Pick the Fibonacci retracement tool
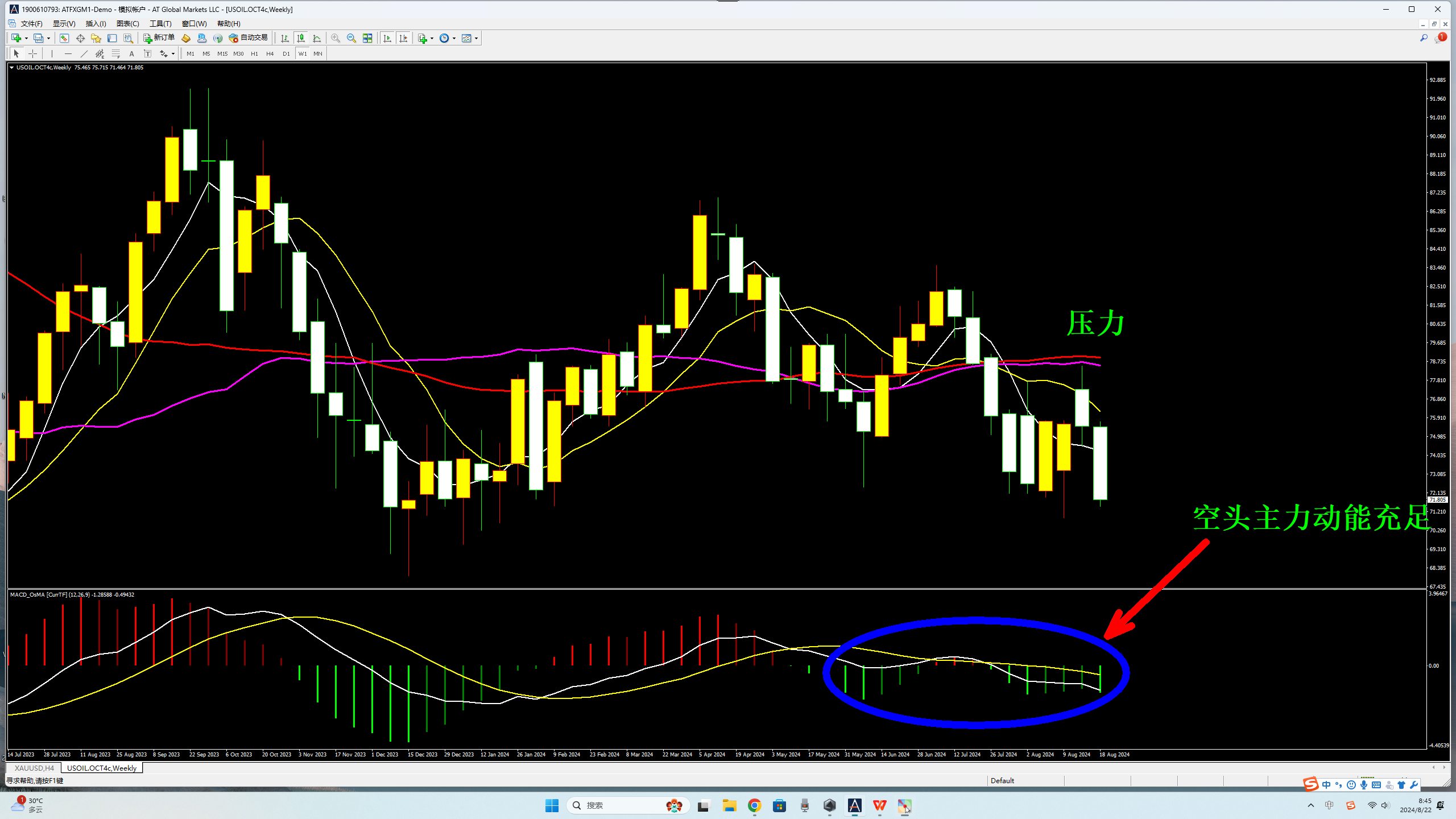 pyautogui.click(x=115, y=53)
